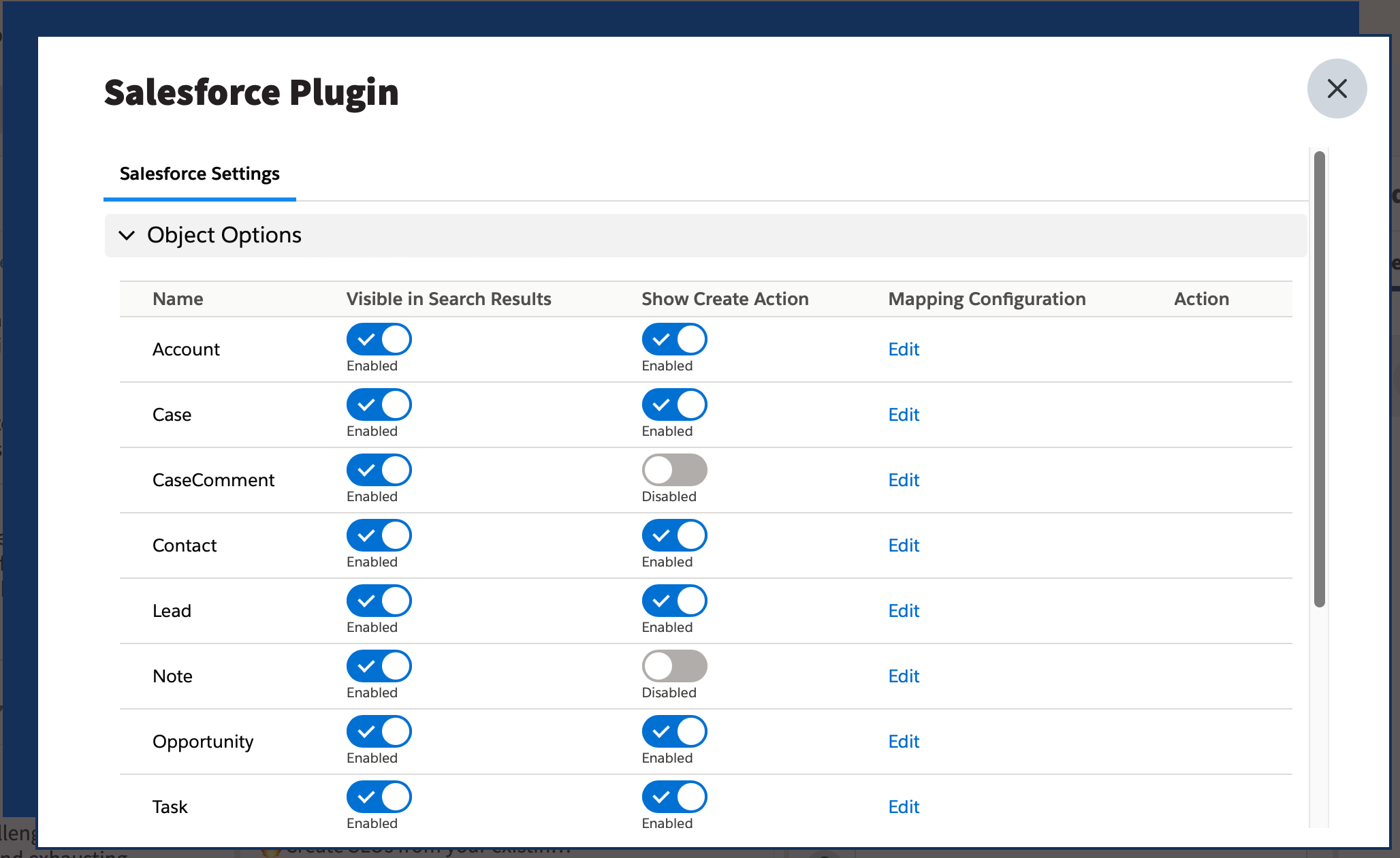Screen dimensions: 1400x858
Task: Edit mapping configuration for Task
Action: (x=904, y=807)
